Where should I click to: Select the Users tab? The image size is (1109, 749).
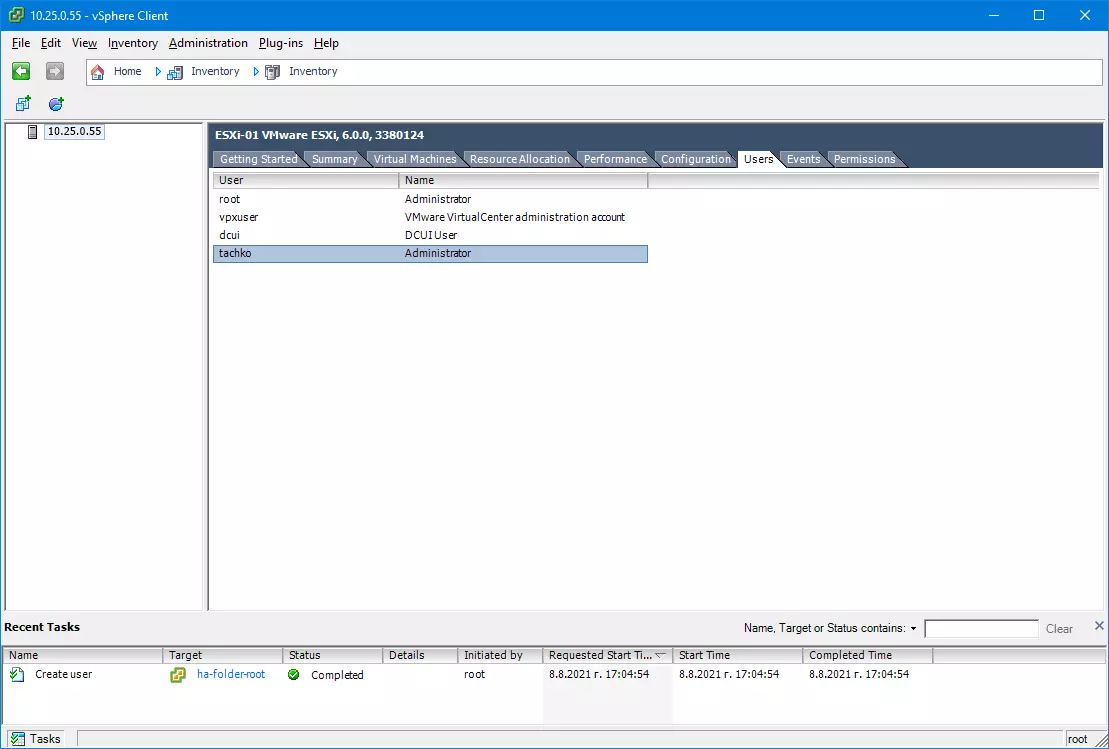[x=759, y=159]
